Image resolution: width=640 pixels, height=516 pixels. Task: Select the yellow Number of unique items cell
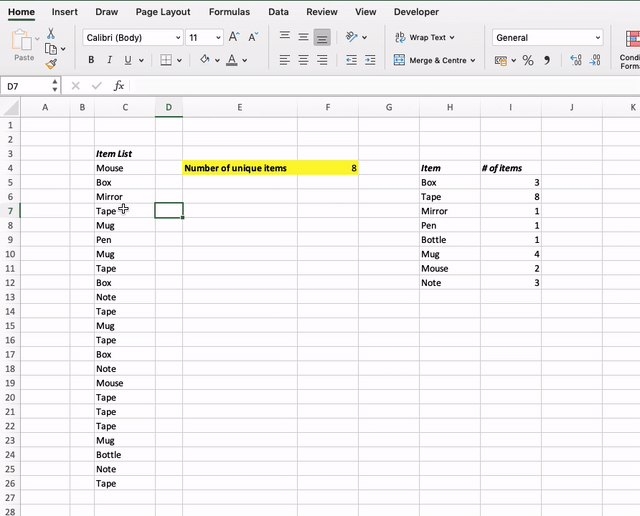coord(240,168)
